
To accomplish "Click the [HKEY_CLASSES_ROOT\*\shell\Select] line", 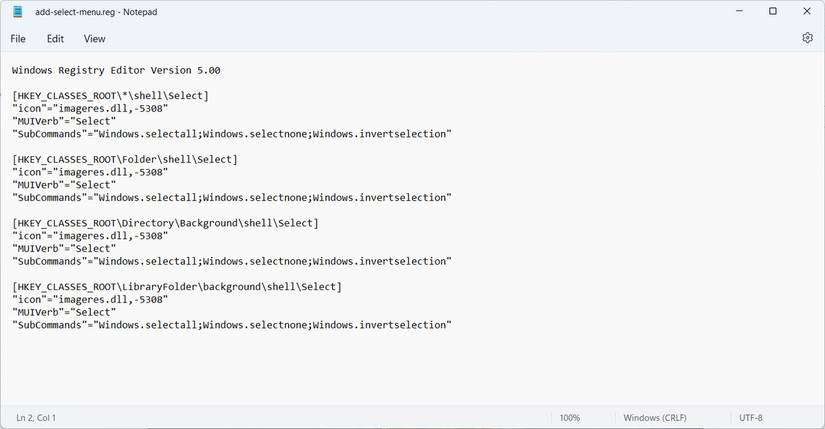I will click(x=110, y=96).
